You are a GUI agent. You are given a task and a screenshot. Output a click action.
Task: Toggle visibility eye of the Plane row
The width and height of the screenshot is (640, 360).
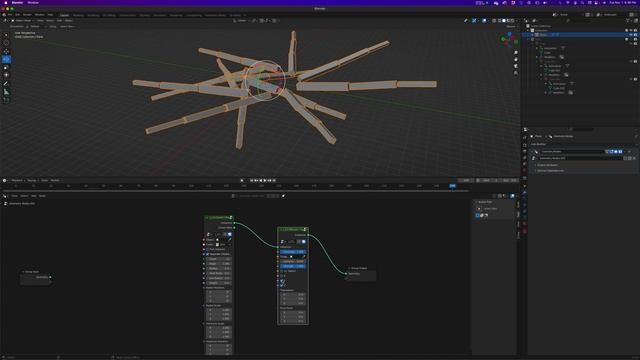631,35
